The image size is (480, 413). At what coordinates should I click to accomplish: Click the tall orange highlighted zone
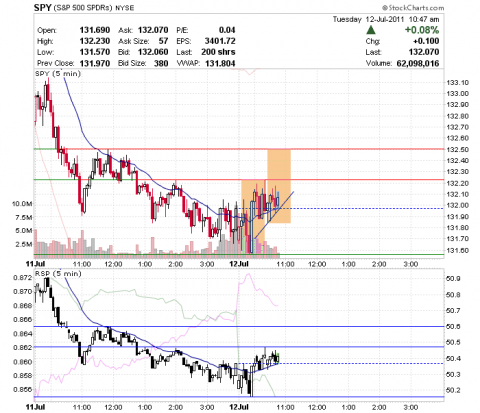pos(279,186)
